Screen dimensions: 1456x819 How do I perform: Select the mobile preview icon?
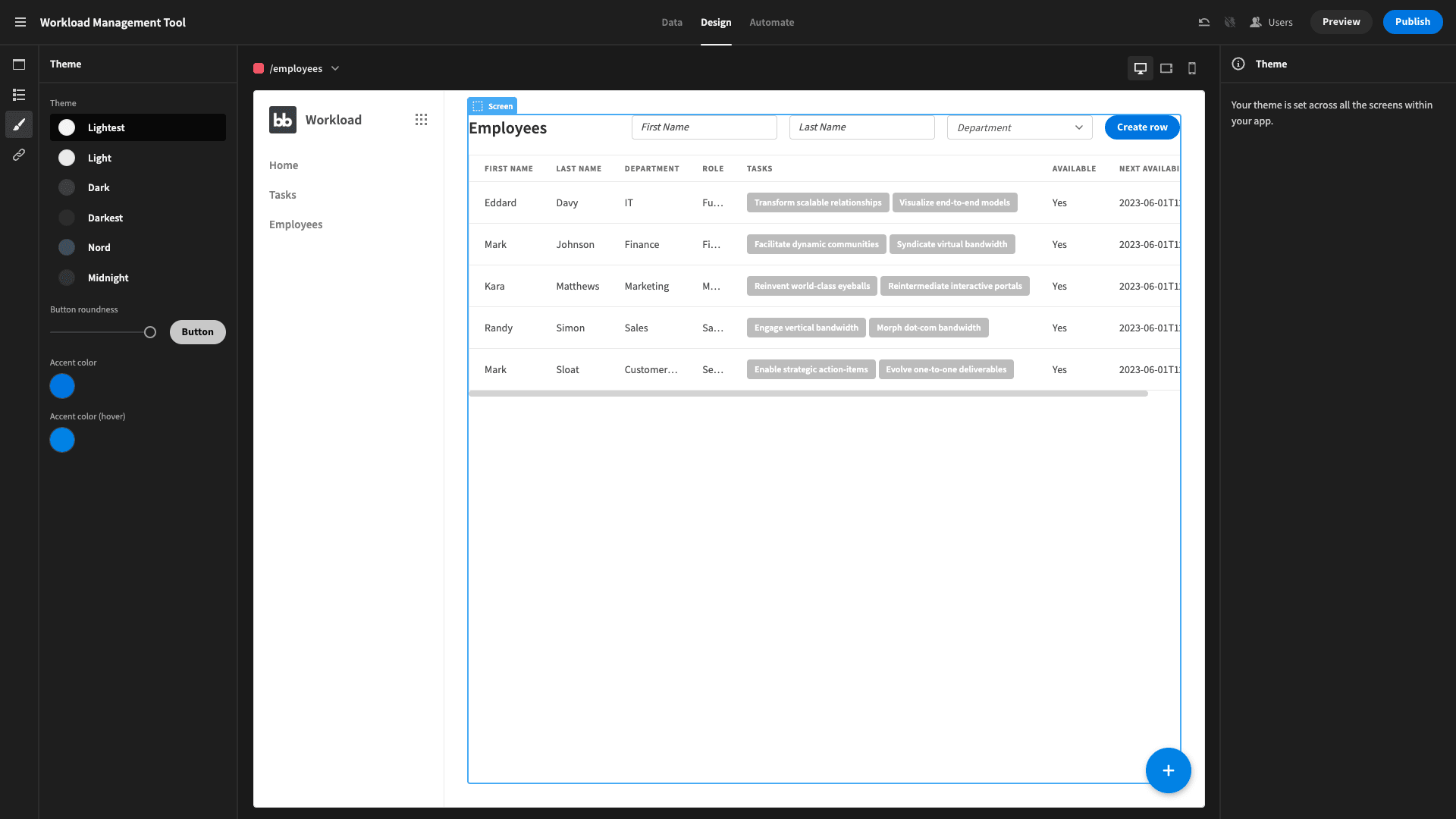click(1192, 68)
